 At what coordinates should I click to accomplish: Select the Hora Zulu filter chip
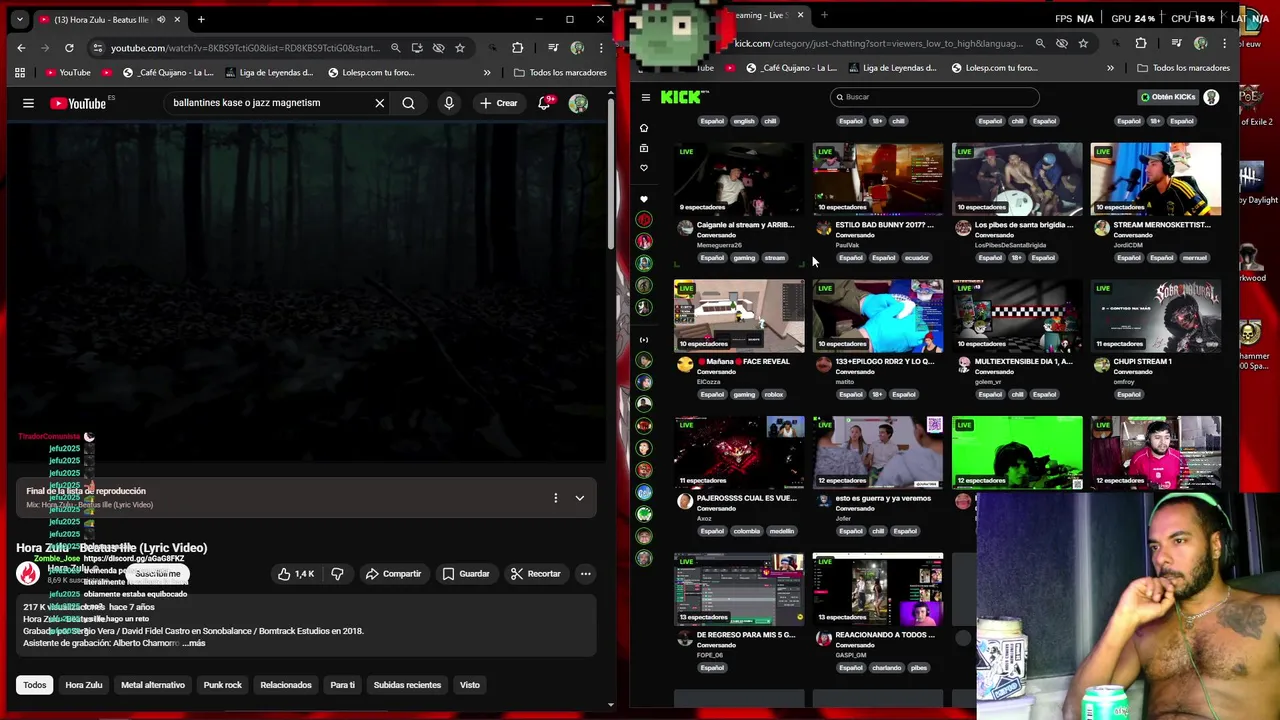pyautogui.click(x=84, y=685)
